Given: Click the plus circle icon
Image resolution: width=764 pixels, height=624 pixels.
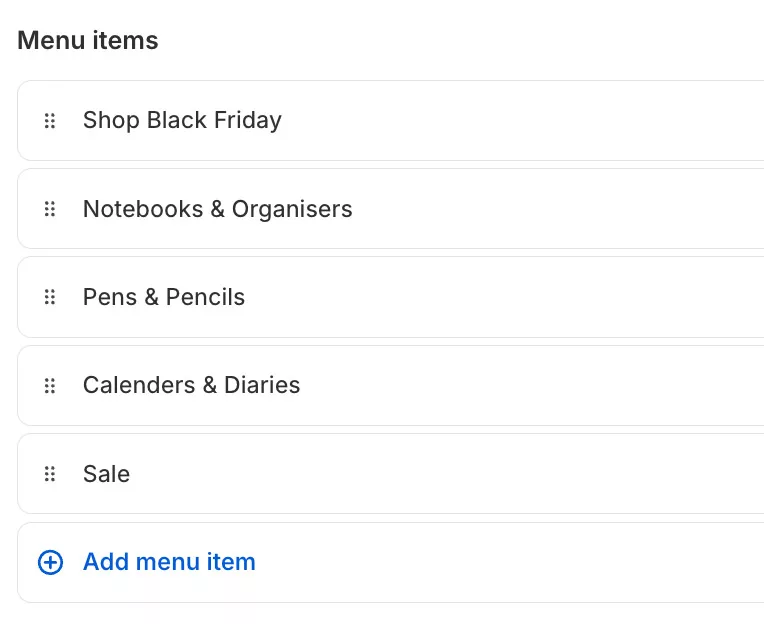Looking at the screenshot, I should 50,562.
